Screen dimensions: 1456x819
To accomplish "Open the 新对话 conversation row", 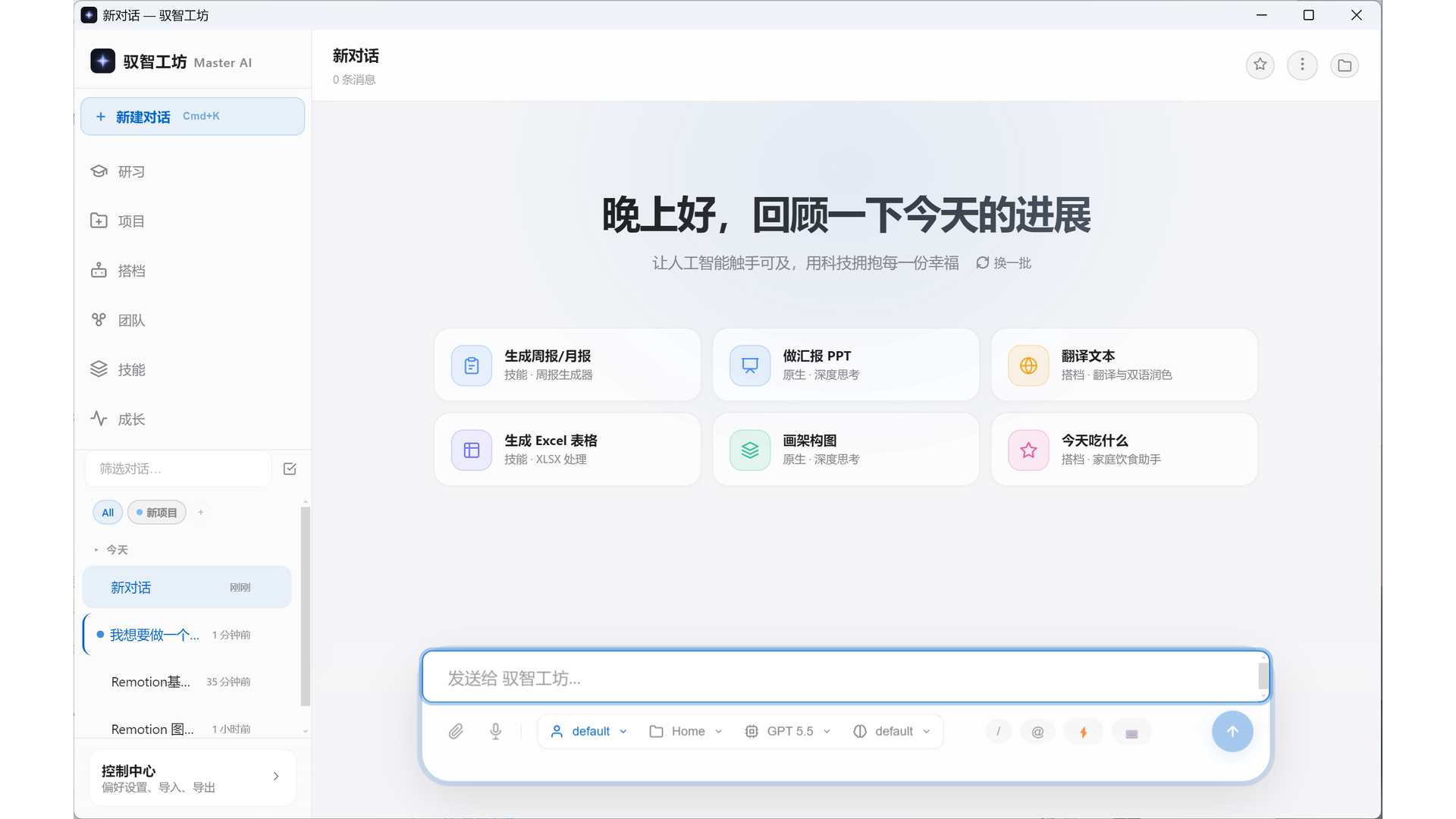I will click(x=187, y=588).
